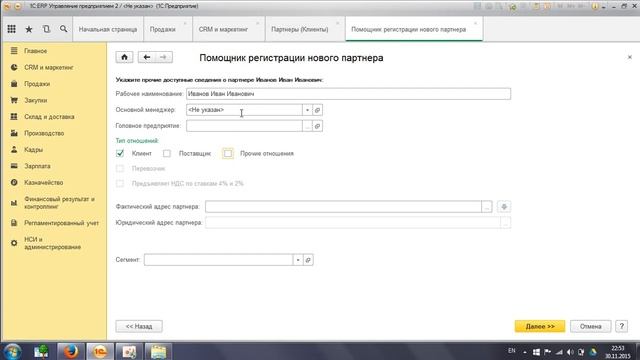Click the Далее >> button
The image size is (640, 360).
pyautogui.click(x=540, y=326)
